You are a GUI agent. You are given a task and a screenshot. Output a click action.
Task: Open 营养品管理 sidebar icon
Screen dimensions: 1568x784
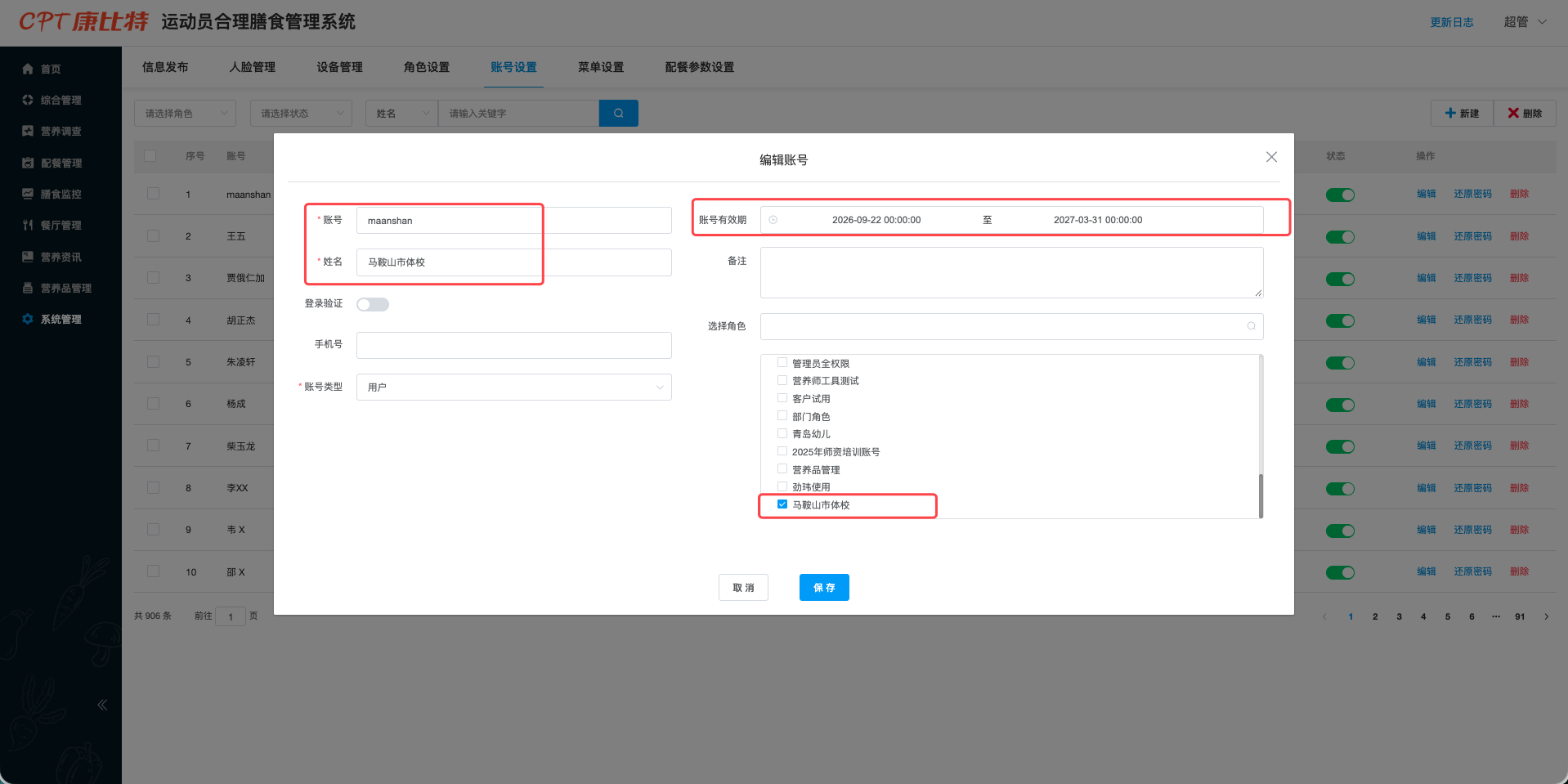28,288
